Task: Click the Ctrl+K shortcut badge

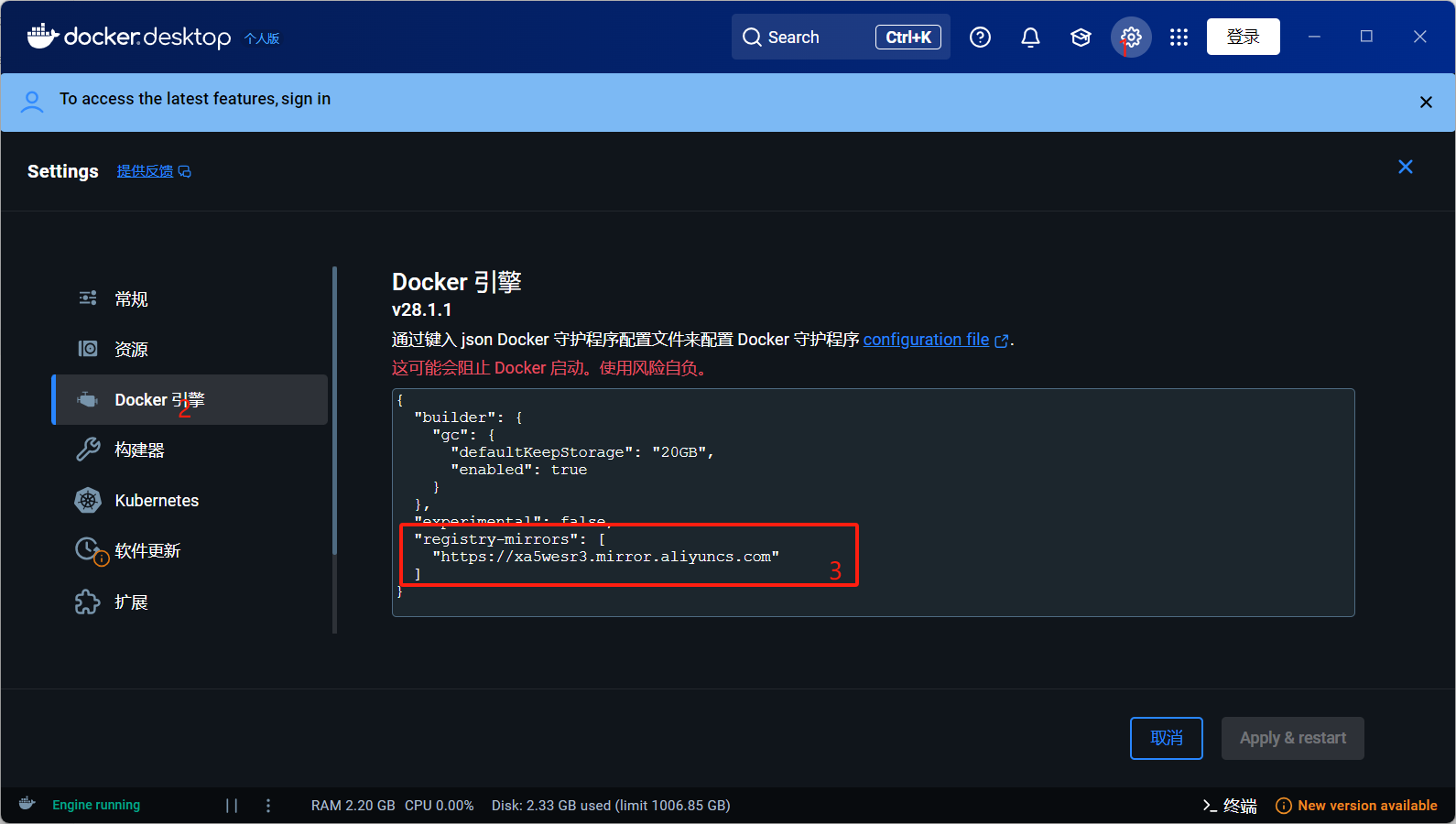Action: tap(908, 37)
